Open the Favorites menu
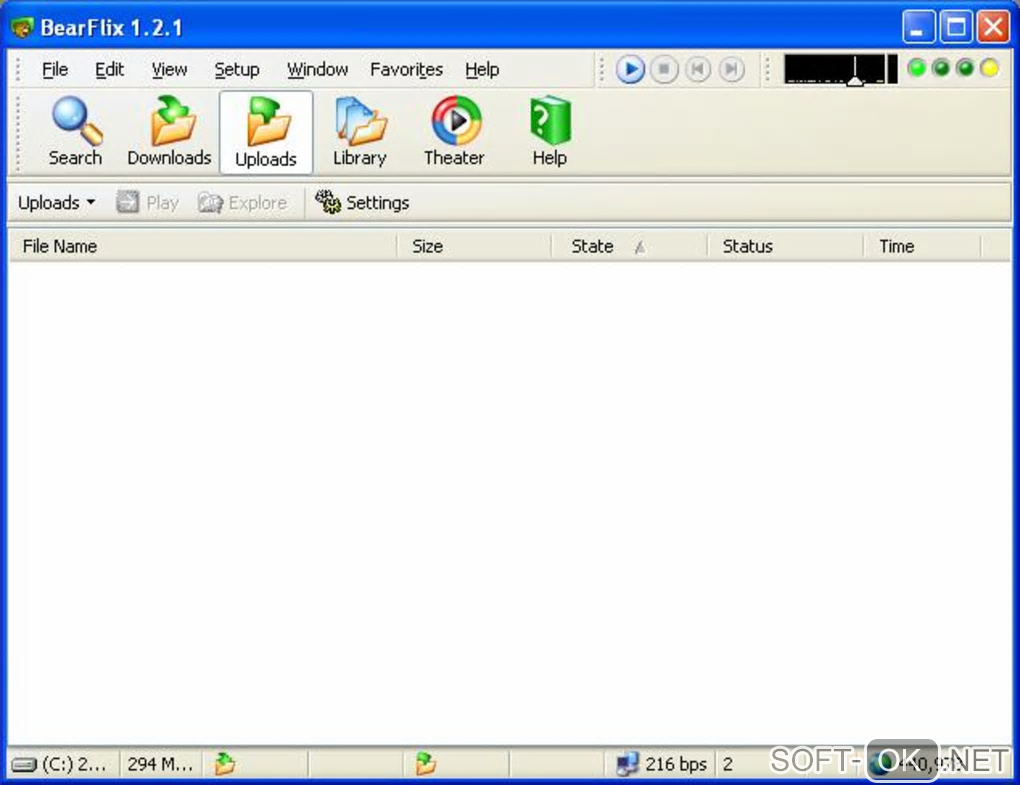The height and width of the screenshot is (785, 1020). (407, 69)
